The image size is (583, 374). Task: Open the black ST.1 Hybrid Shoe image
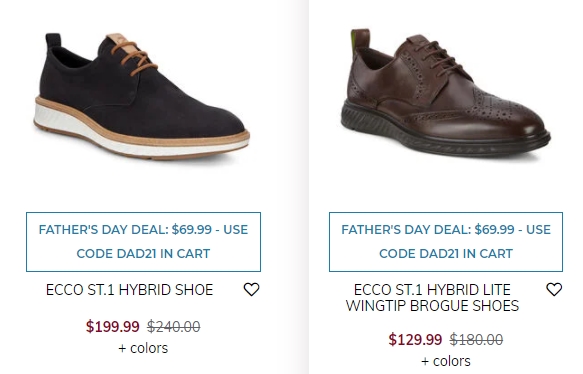(142, 97)
